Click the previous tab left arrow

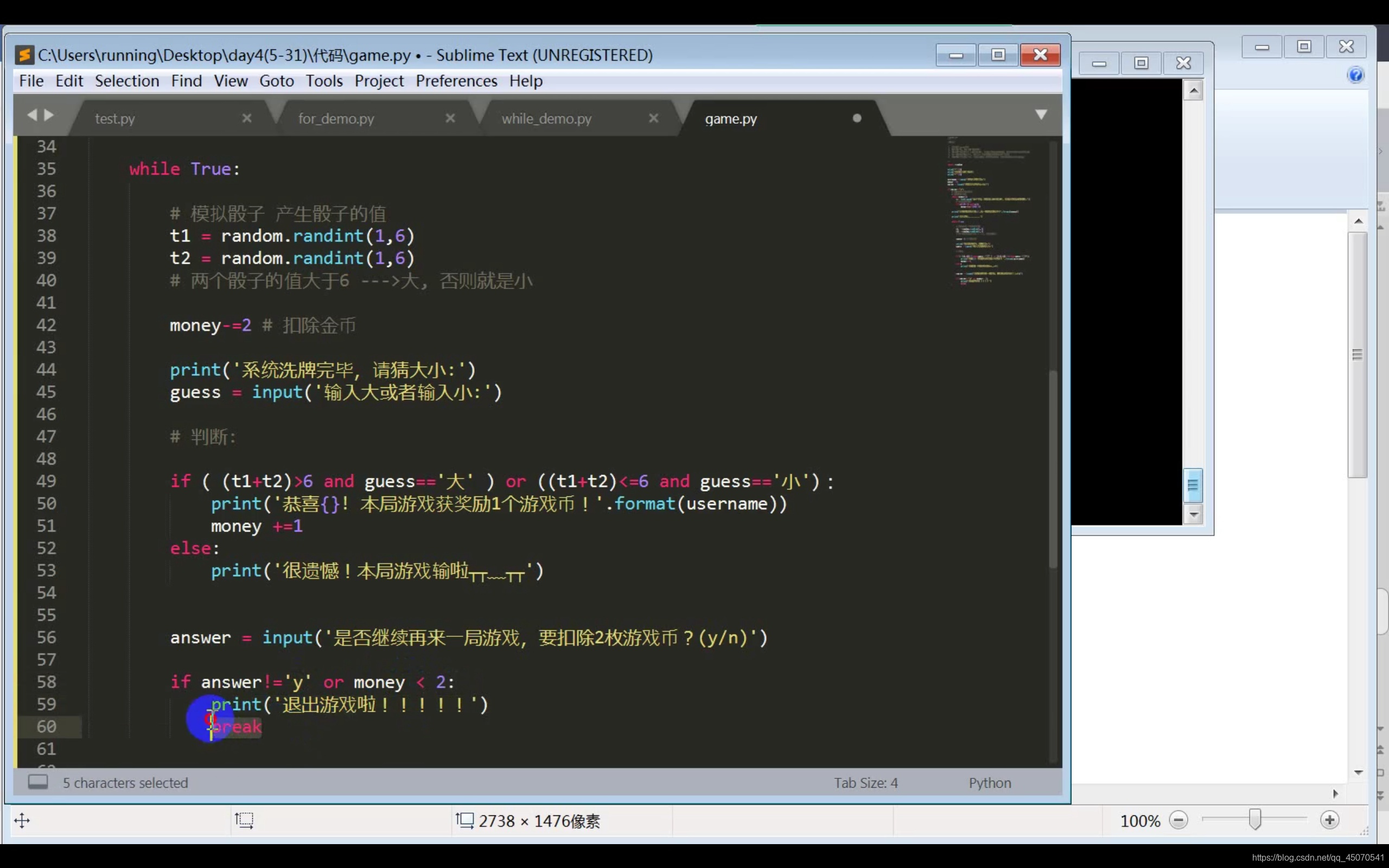pyautogui.click(x=31, y=116)
